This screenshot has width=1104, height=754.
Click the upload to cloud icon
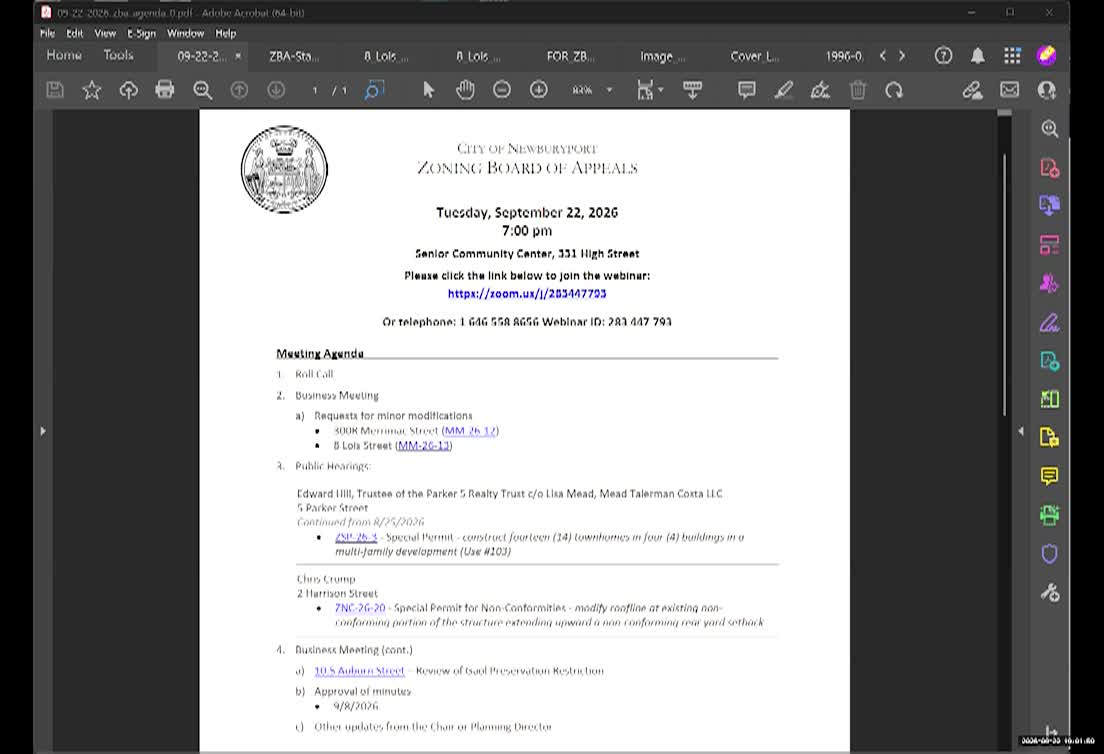click(x=128, y=90)
